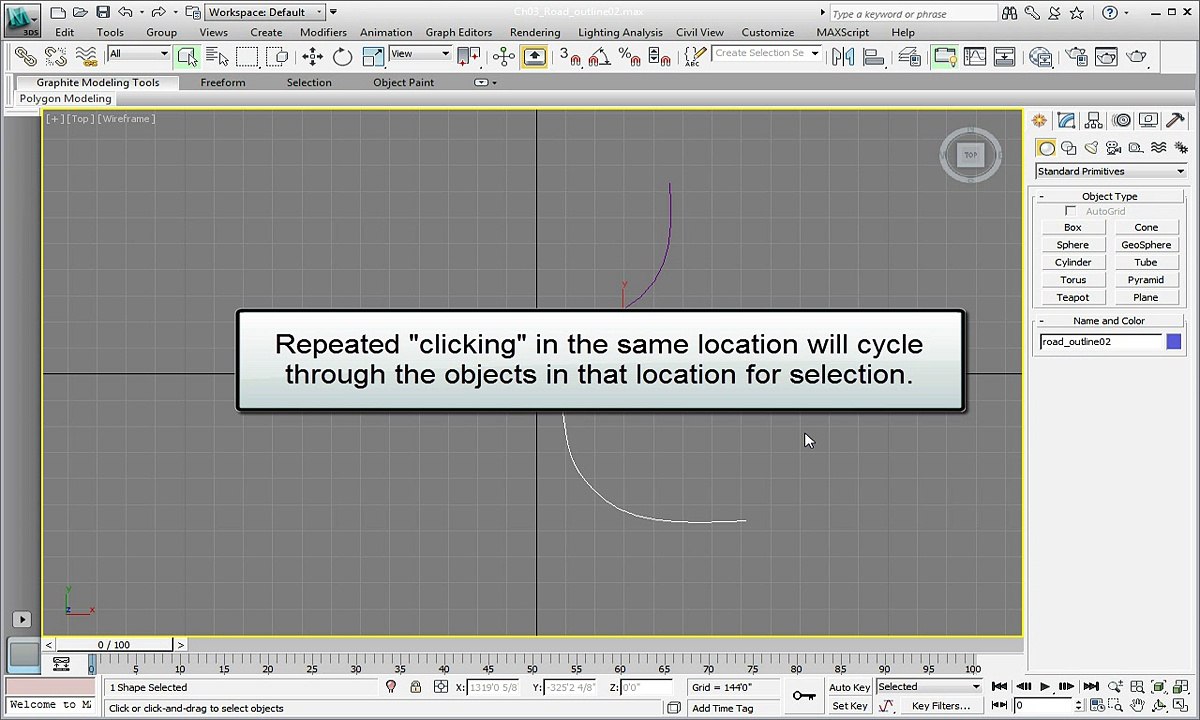Image resolution: width=1200 pixels, height=720 pixels.
Task: Click the Bind to Space Warp icon
Action: pos(86,56)
